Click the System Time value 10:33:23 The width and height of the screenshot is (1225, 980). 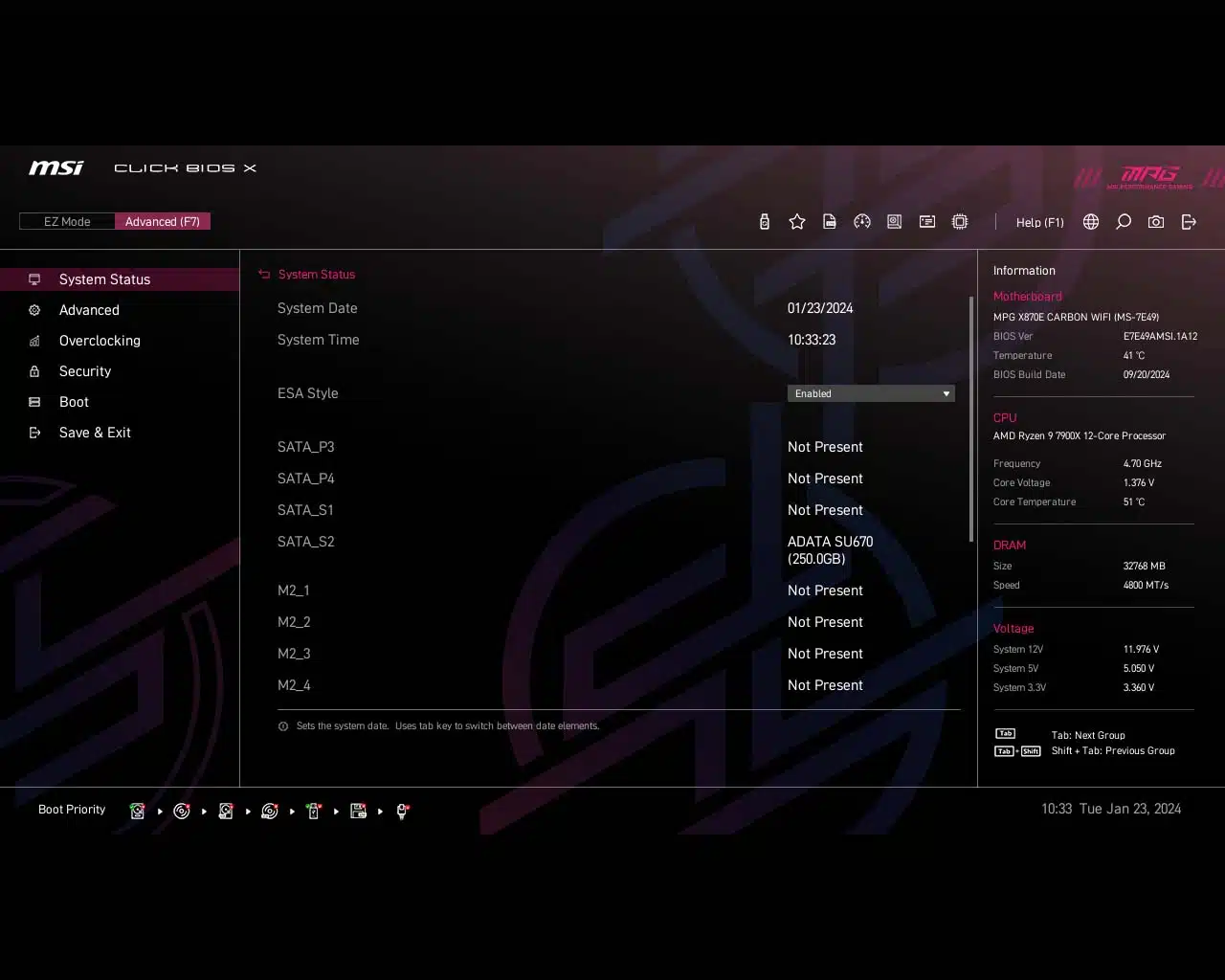812,340
